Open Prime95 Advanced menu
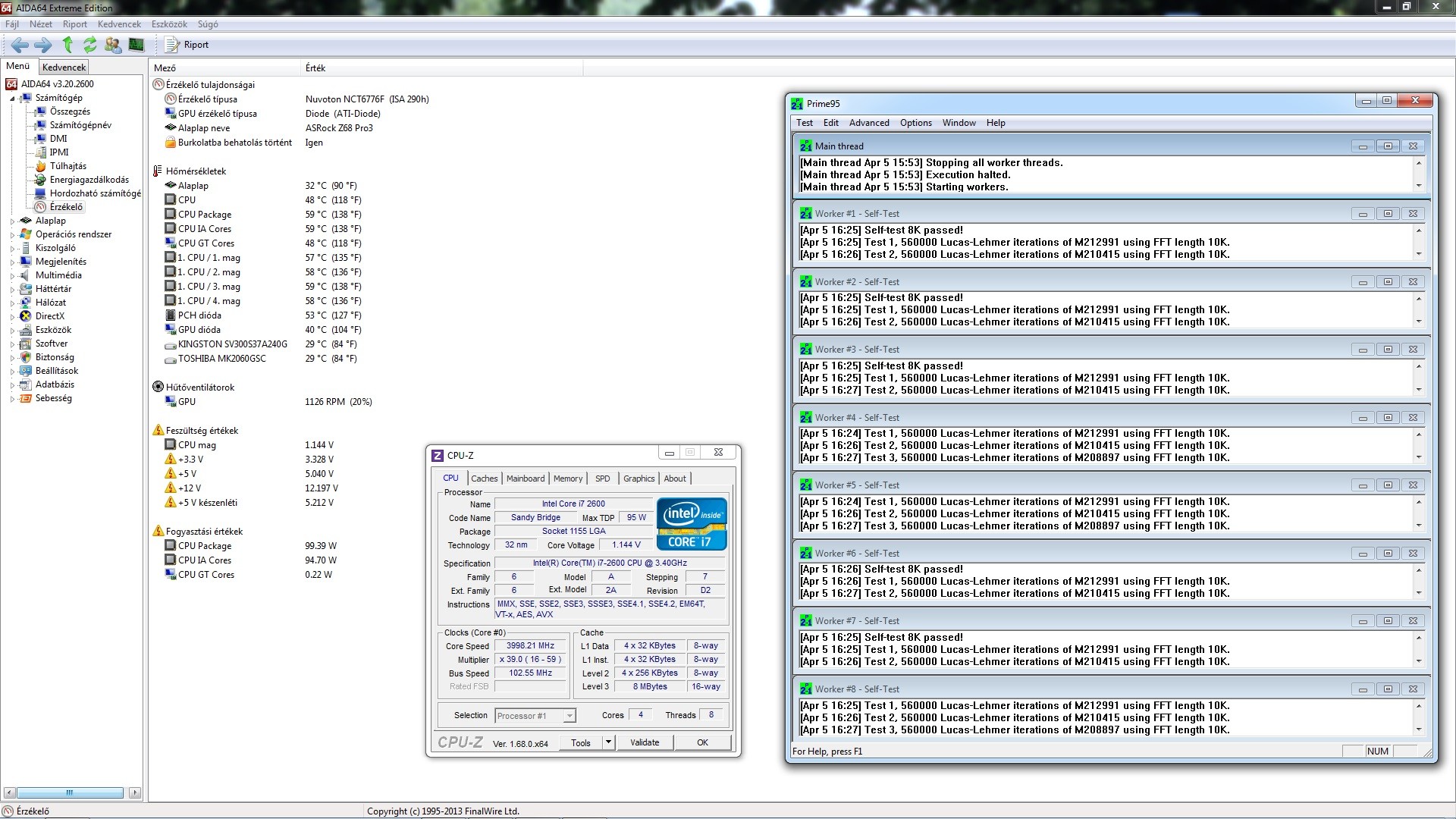 (868, 123)
